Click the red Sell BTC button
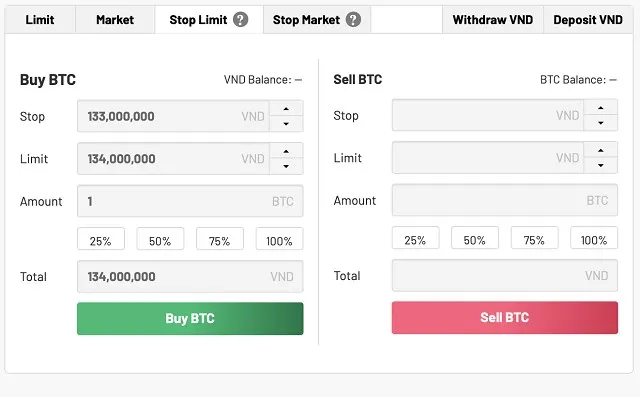 [x=505, y=317]
